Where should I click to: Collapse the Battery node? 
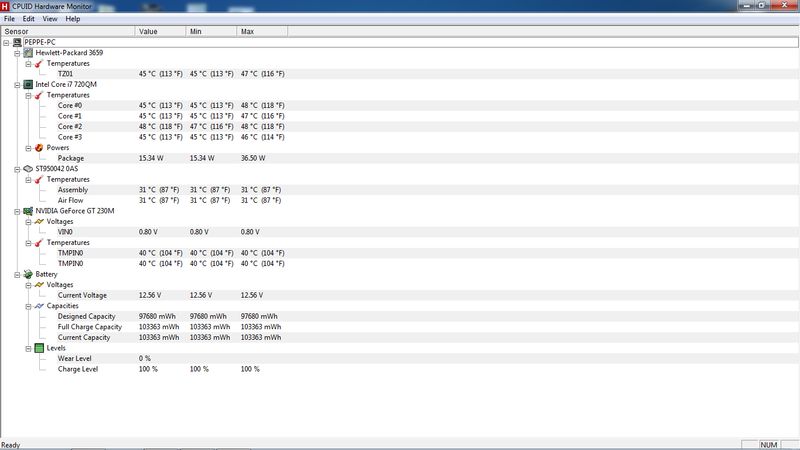pos(17,274)
